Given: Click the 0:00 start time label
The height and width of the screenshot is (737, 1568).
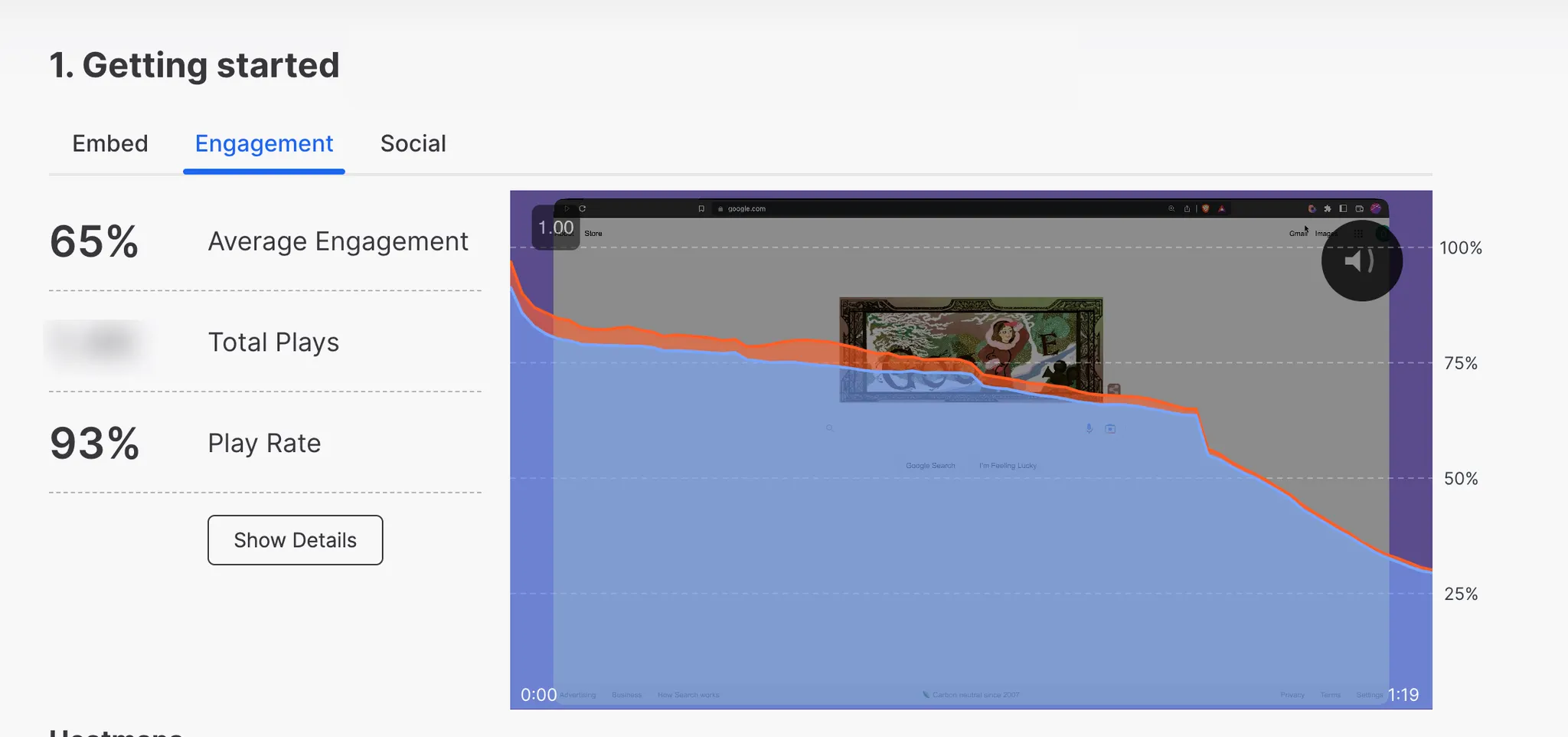Looking at the screenshot, I should tap(538, 695).
